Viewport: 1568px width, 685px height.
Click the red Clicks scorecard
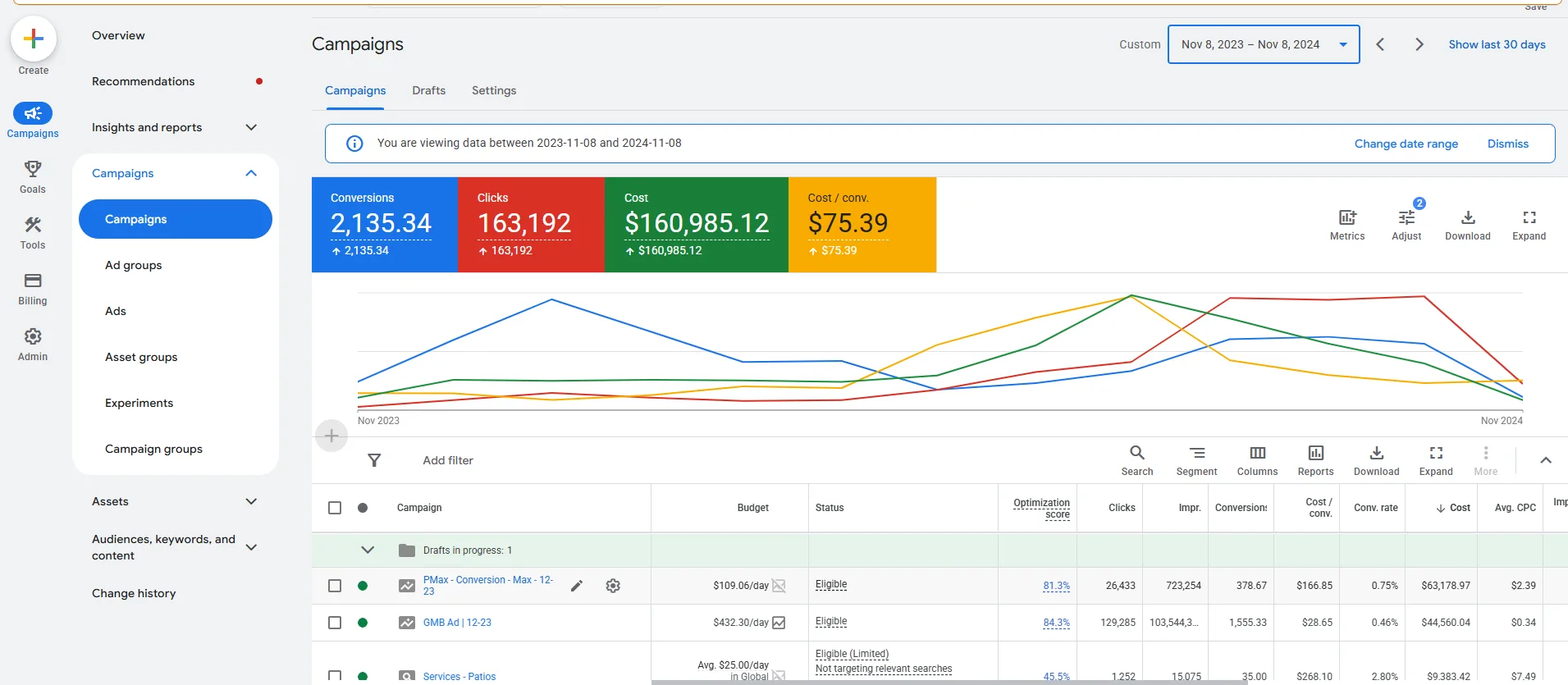pyautogui.click(x=531, y=224)
